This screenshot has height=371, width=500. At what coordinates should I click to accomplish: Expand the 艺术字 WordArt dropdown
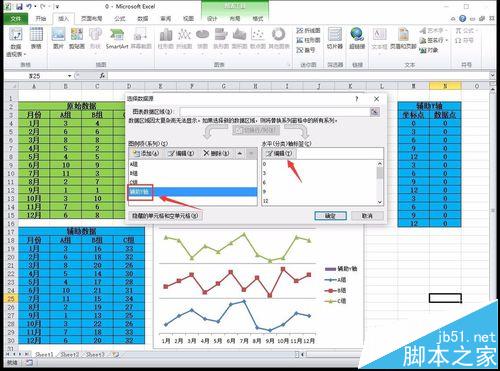[446, 31]
